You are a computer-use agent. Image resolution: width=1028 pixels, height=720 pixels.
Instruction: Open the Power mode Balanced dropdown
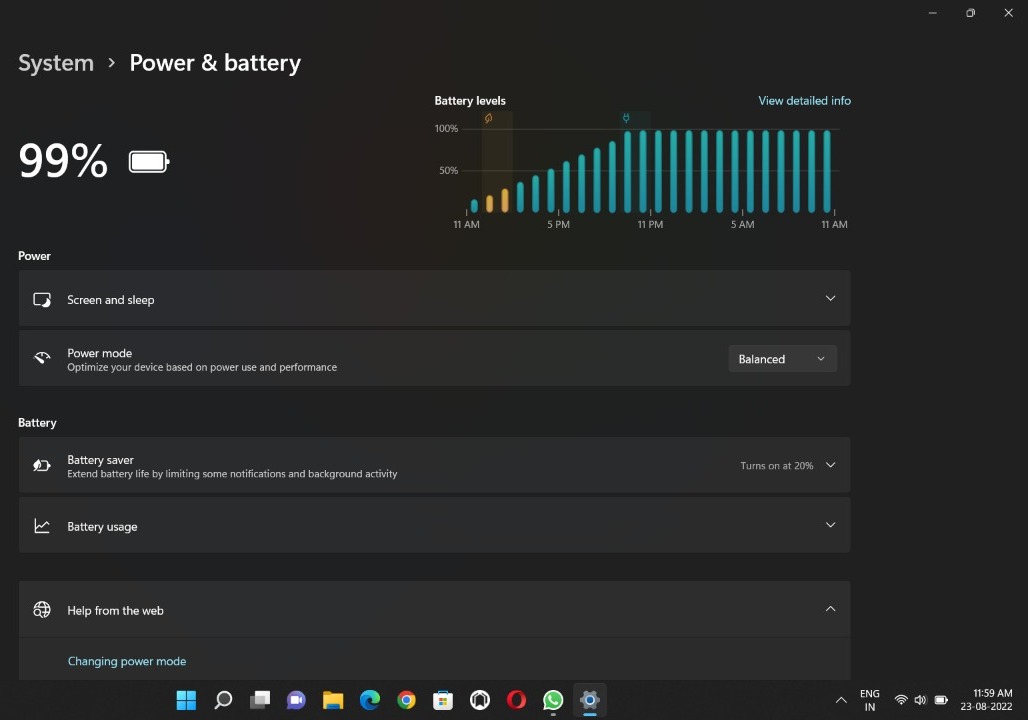tap(782, 359)
